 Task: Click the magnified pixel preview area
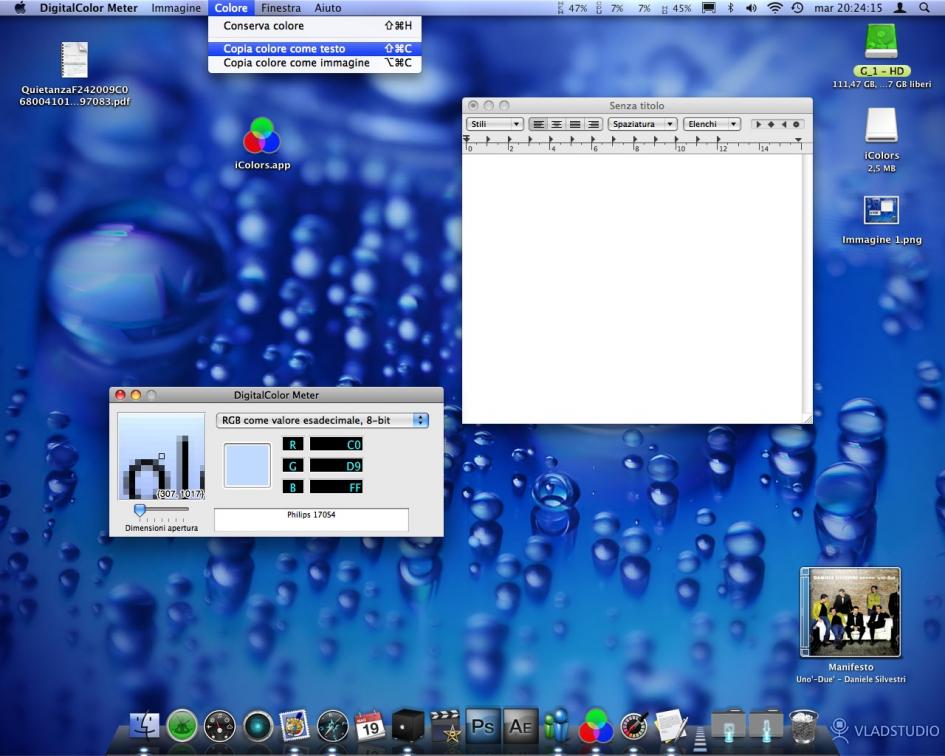[x=161, y=456]
